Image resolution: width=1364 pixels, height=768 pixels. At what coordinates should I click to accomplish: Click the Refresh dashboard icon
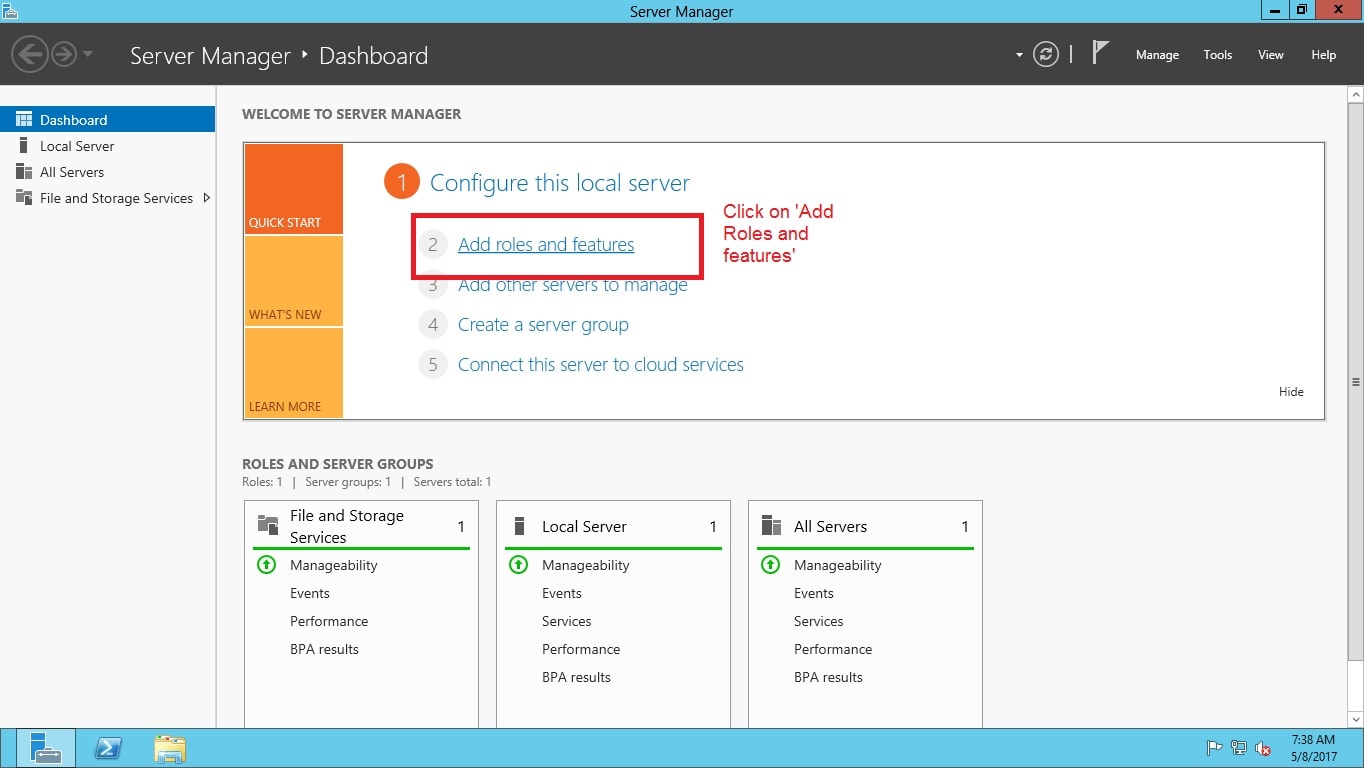point(1046,54)
